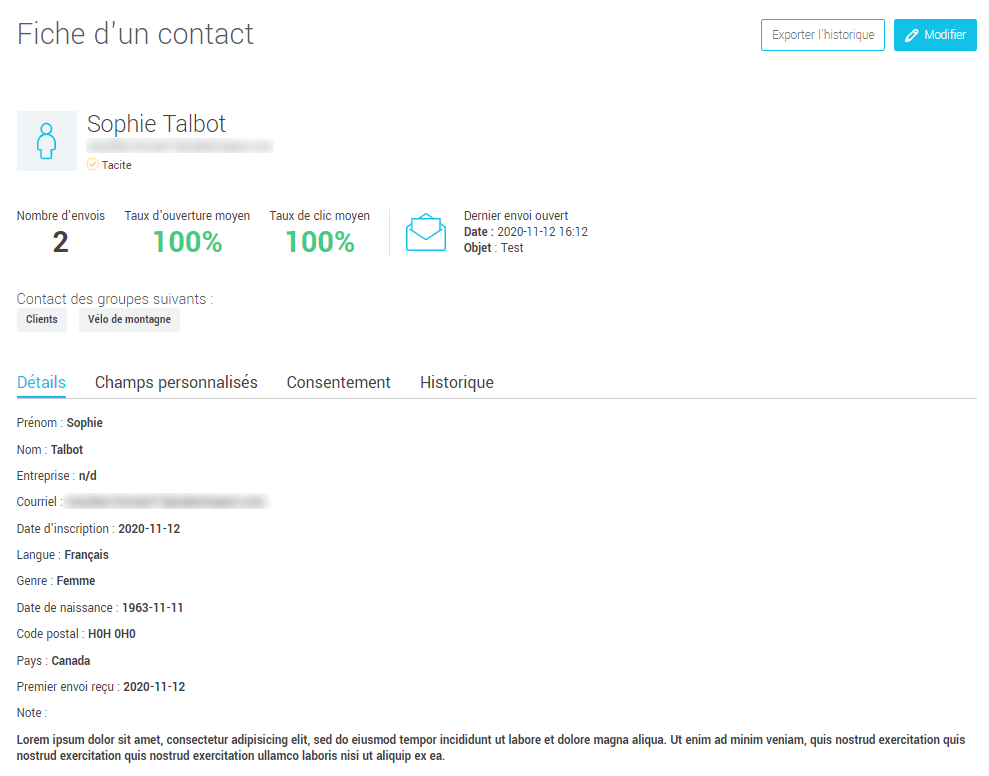Screen dimensions: 989x776
Task: Select the Détails tab
Action: coord(41,382)
